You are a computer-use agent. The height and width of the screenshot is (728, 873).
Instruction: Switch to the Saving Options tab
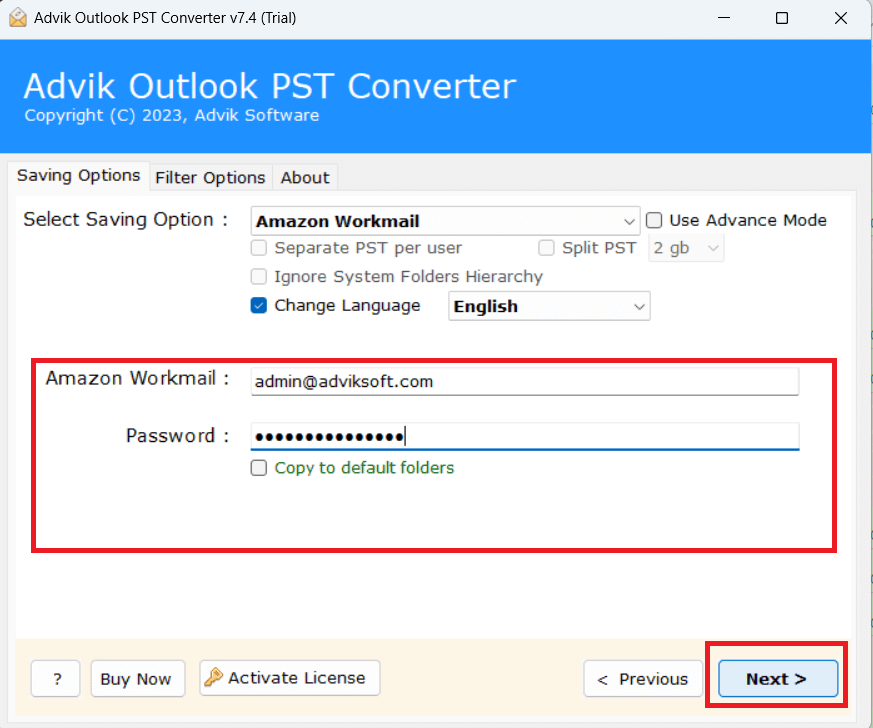click(x=79, y=176)
